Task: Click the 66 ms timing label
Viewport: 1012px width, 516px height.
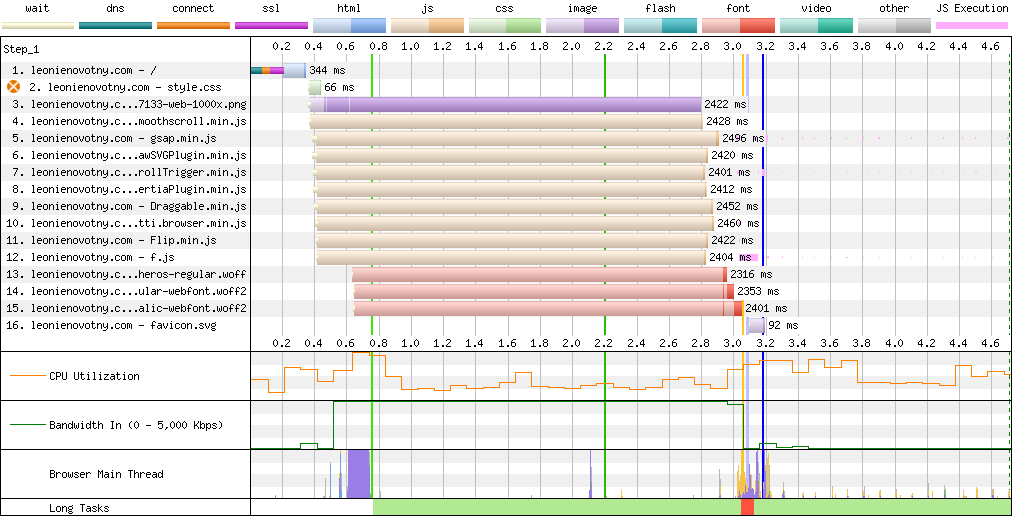Action: [x=339, y=87]
